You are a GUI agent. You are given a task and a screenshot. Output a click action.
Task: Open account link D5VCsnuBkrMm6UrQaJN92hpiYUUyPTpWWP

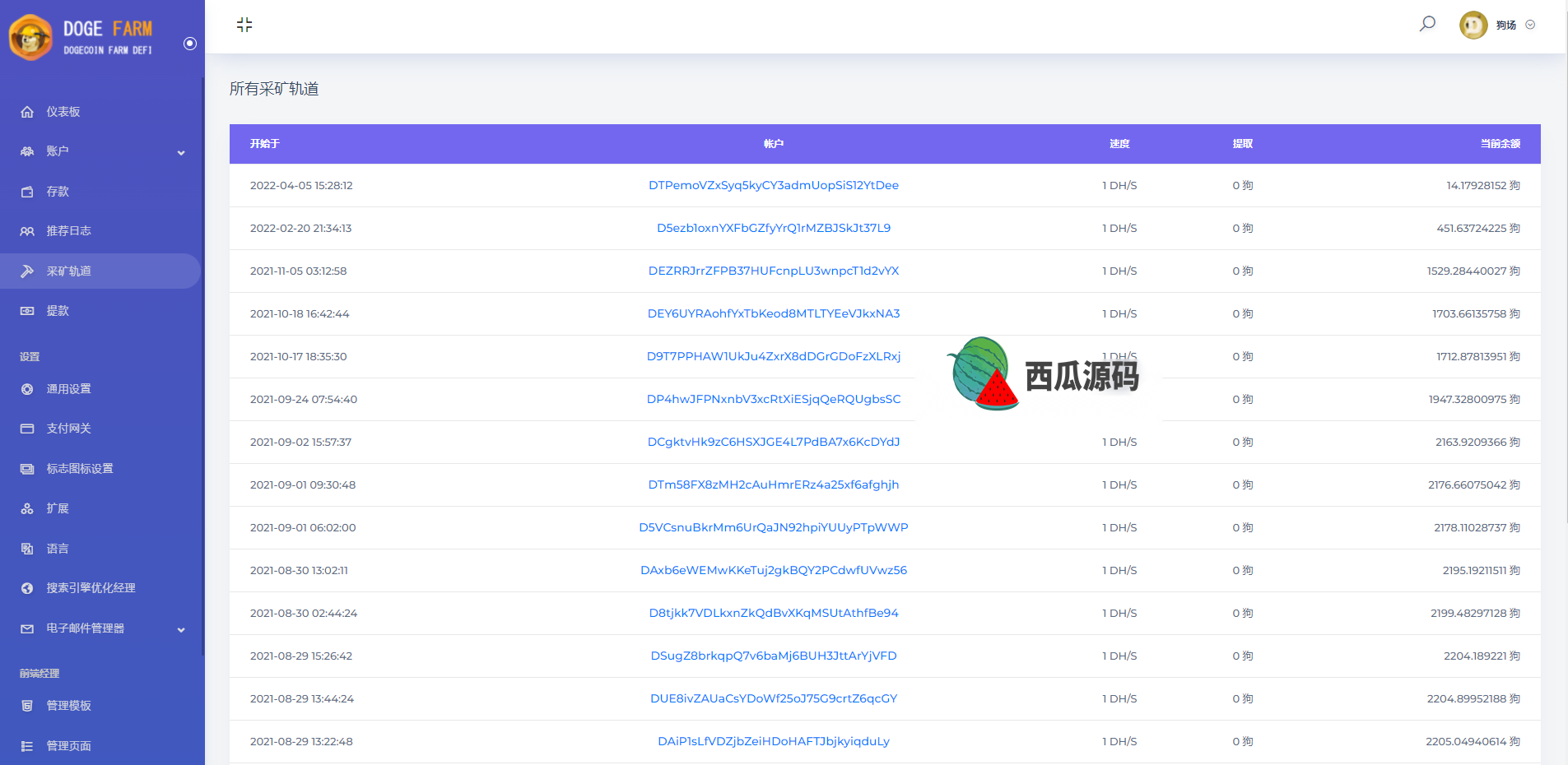(x=773, y=527)
